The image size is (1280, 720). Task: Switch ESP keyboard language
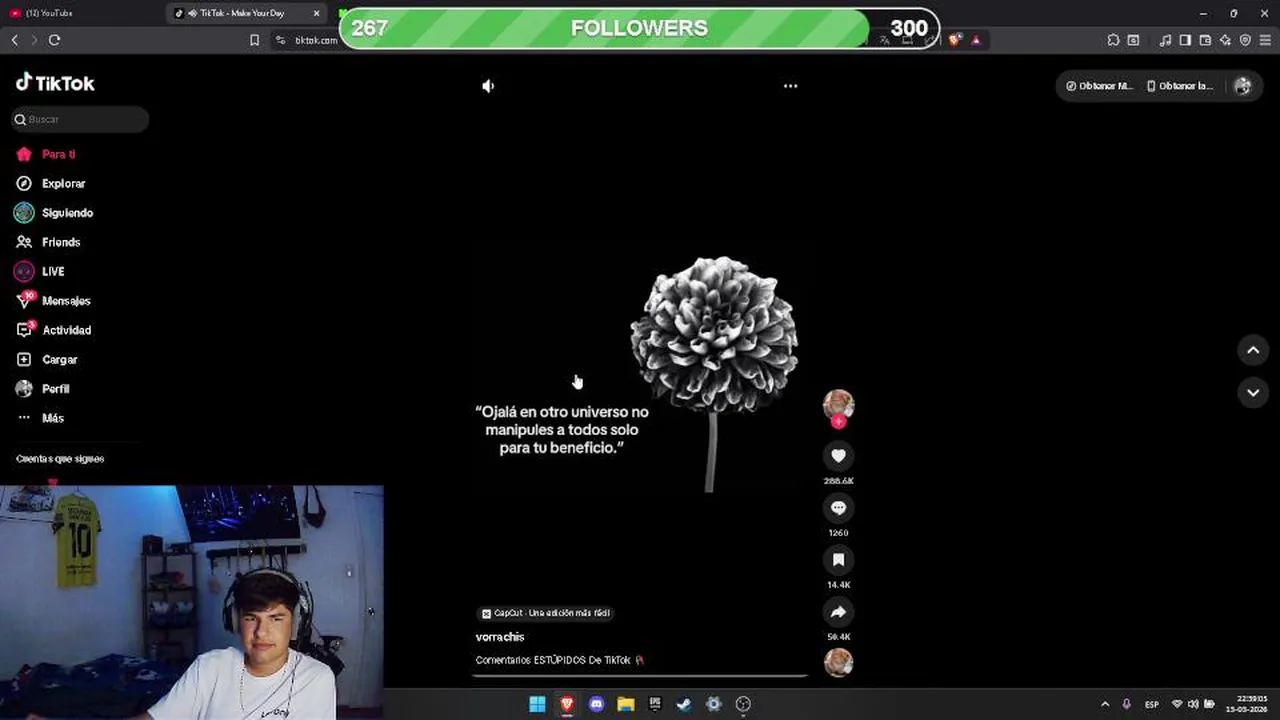[x=1152, y=704]
